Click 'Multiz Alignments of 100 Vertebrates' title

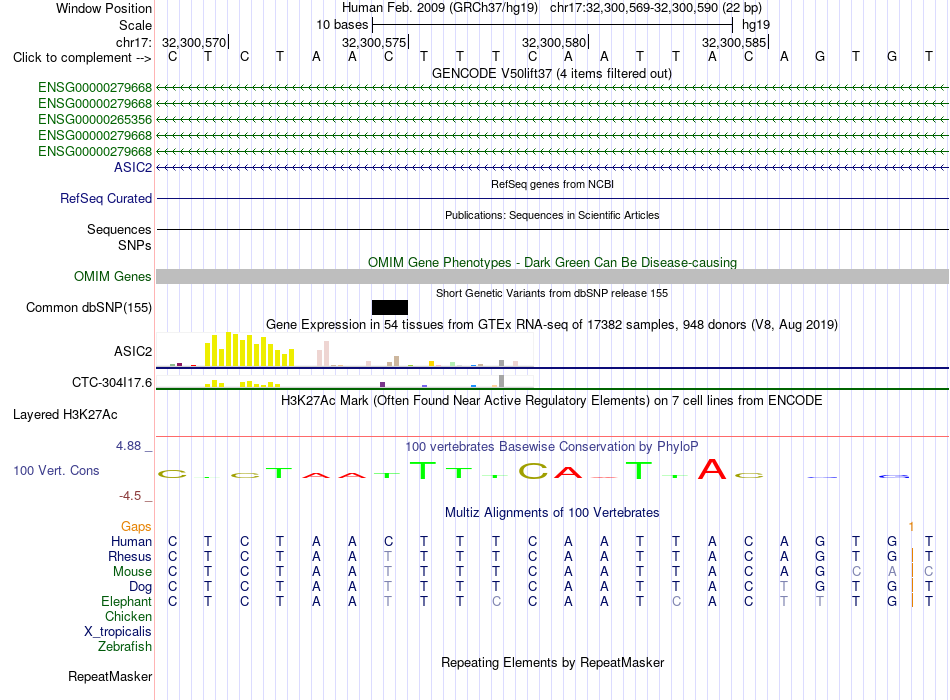click(x=552, y=513)
